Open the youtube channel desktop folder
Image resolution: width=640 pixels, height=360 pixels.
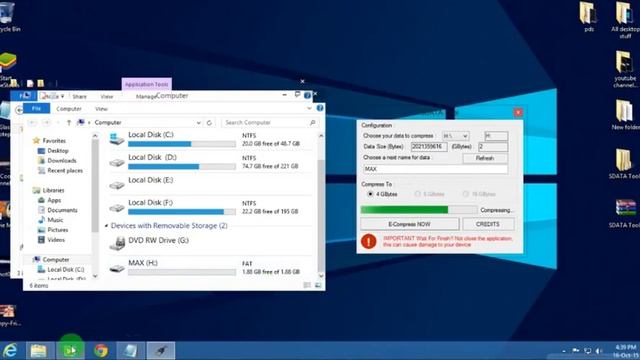click(625, 69)
